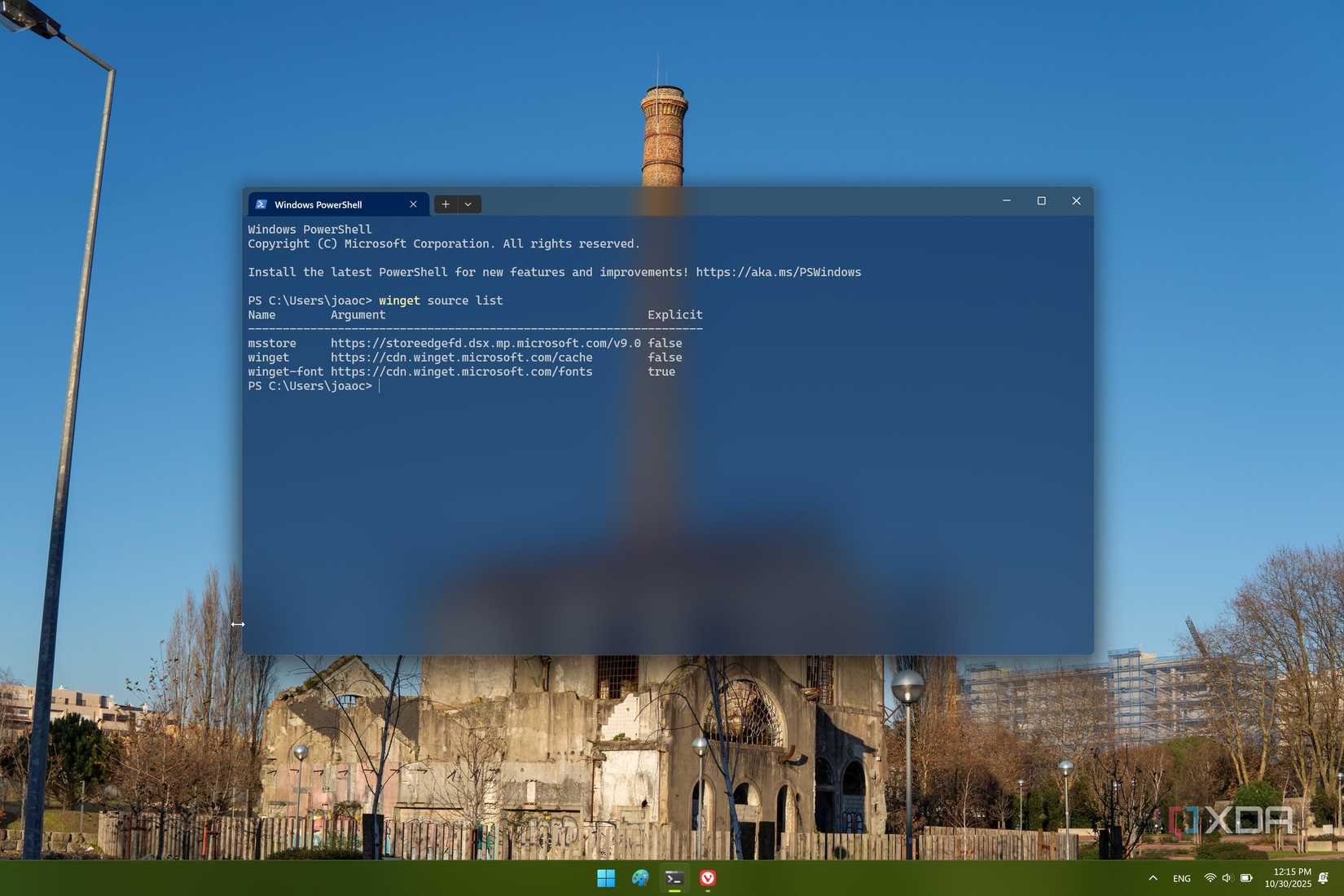Switch keyboard language via ENG indicator

[x=1180, y=878]
